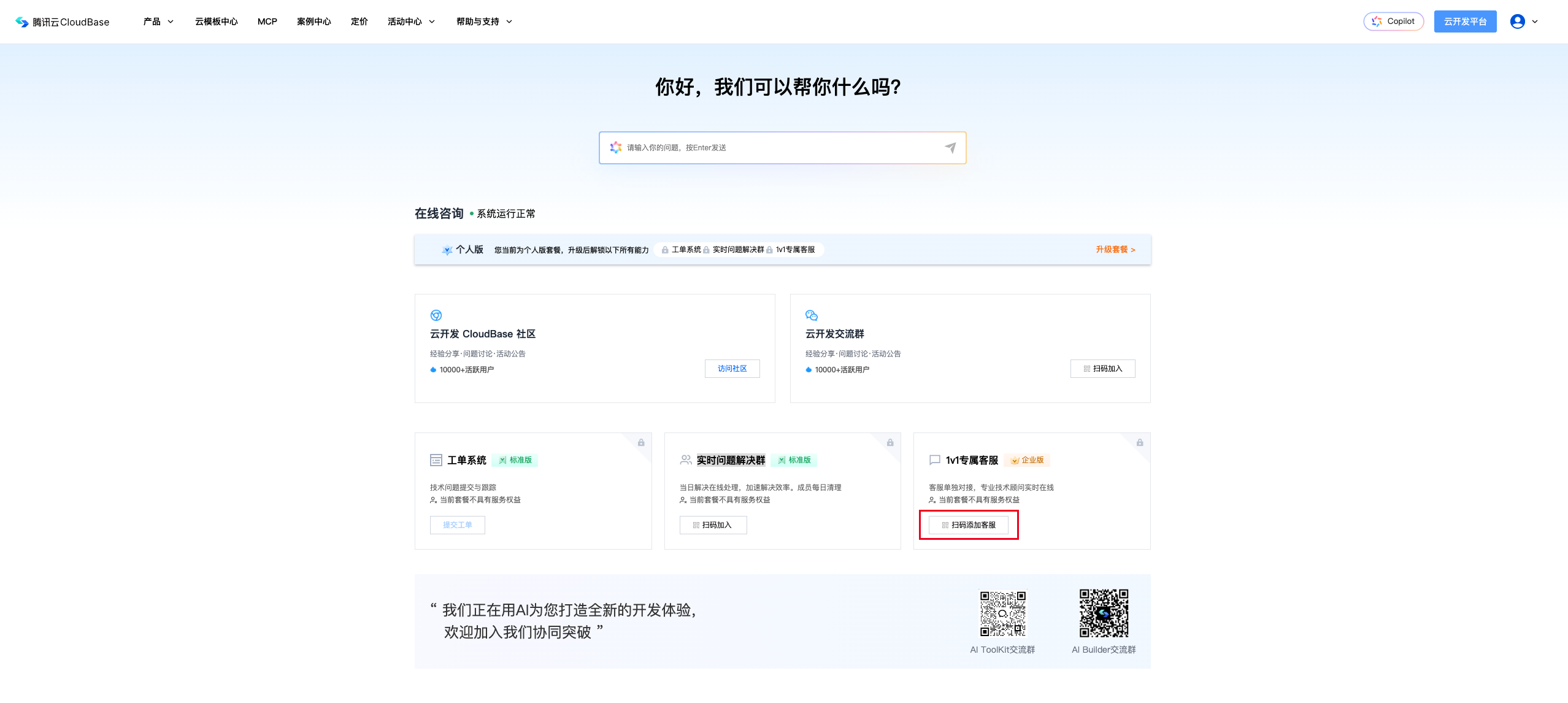The width and height of the screenshot is (1568, 703).
Task: Click the AI ToolKit交流群 QR code
Action: point(1002,613)
